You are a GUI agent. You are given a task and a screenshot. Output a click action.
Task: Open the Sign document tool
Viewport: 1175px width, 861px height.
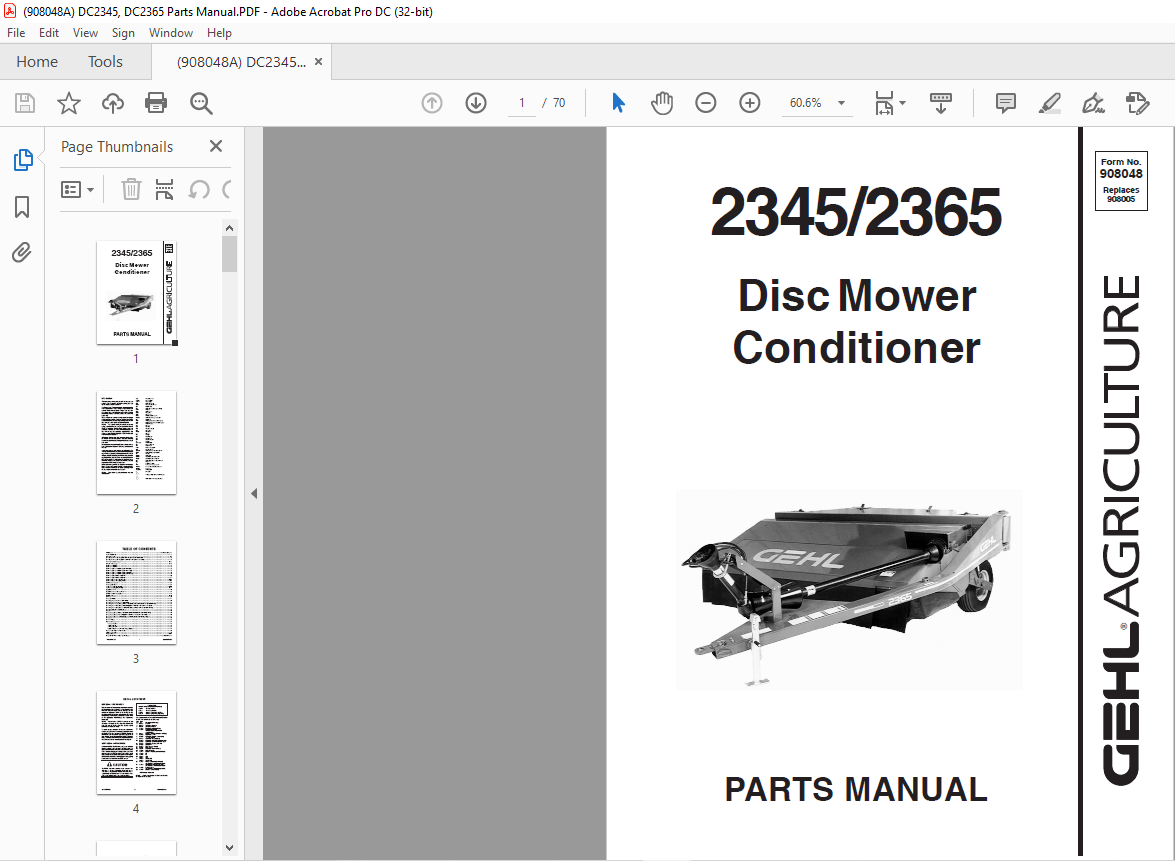coord(1093,103)
